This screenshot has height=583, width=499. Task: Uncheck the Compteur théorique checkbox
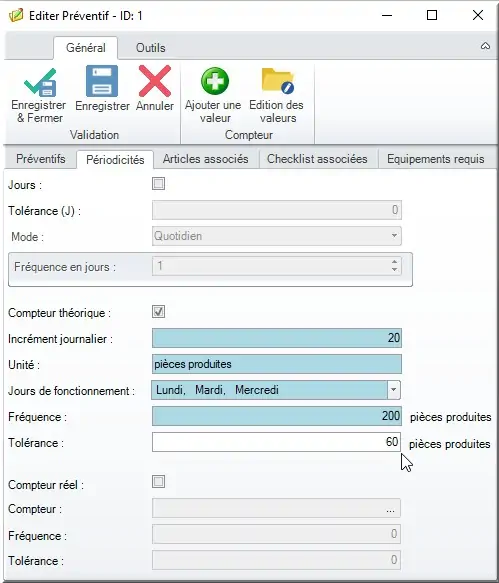[158, 312]
